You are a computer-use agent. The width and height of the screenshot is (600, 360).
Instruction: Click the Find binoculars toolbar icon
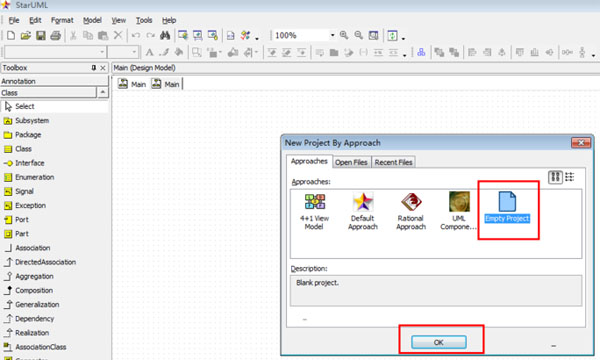(x=165, y=36)
